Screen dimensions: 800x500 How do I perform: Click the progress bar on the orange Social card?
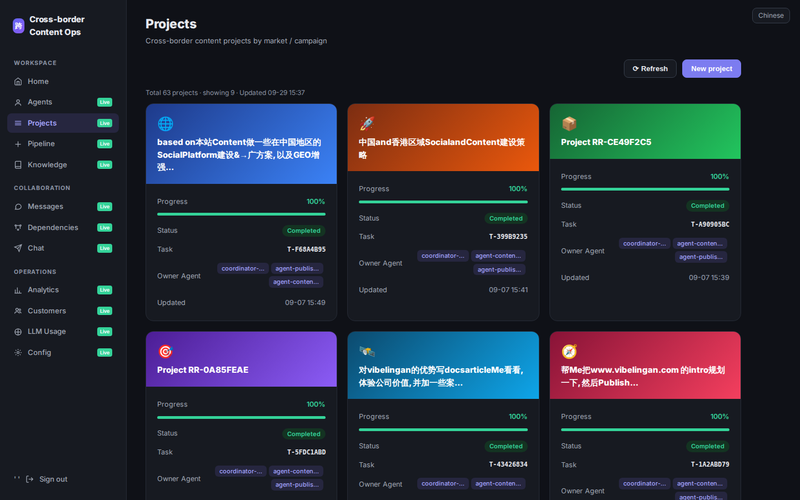[443, 202]
